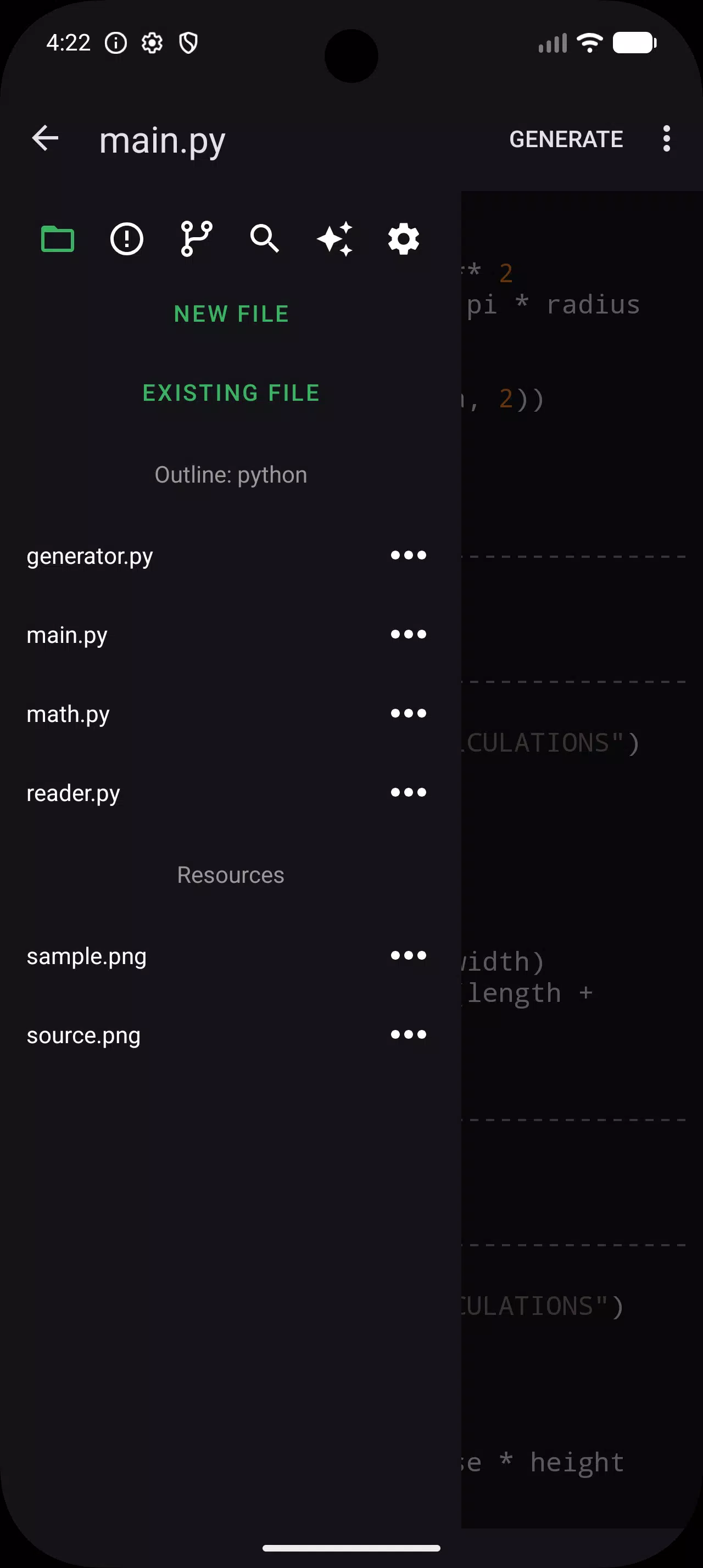Open the problems warning icon
The image size is (703, 1568).
tap(127, 239)
